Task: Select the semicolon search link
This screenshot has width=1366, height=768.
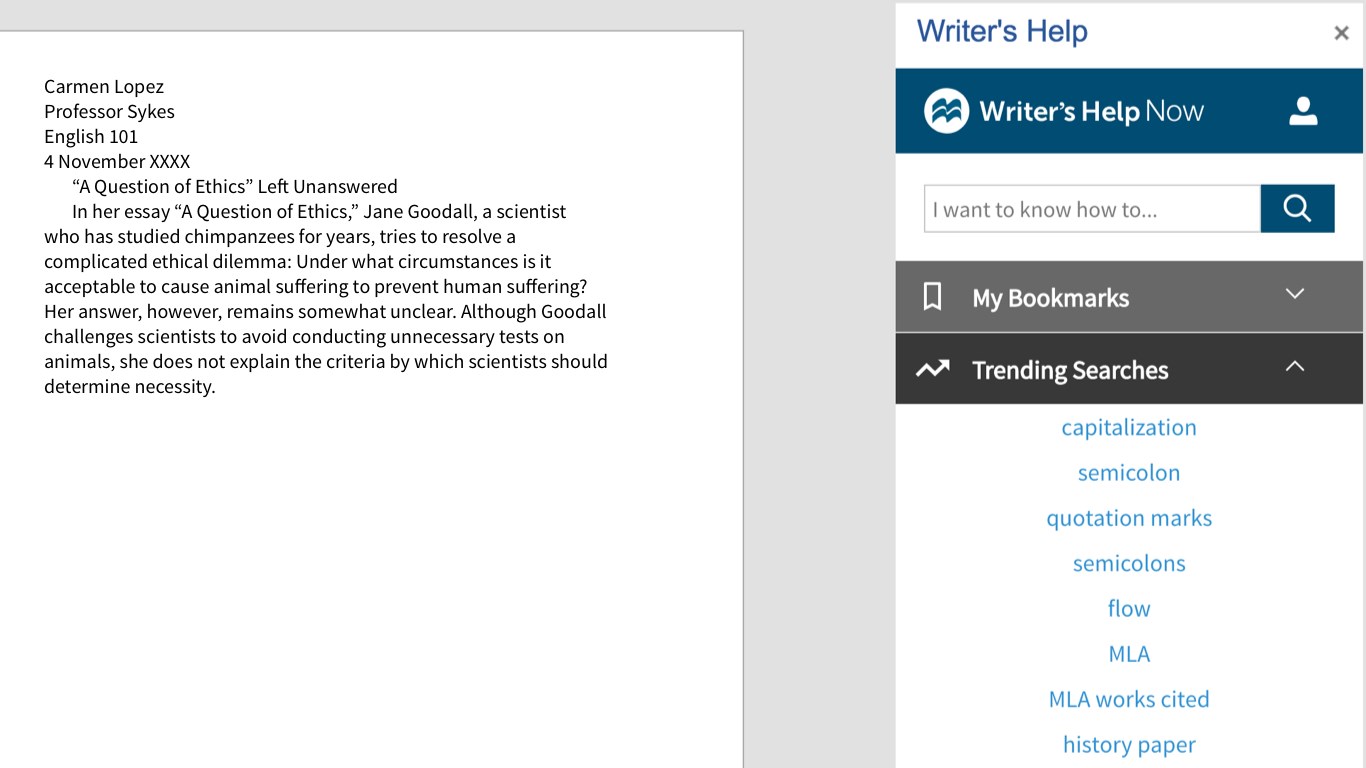Action: pyautogui.click(x=1128, y=472)
